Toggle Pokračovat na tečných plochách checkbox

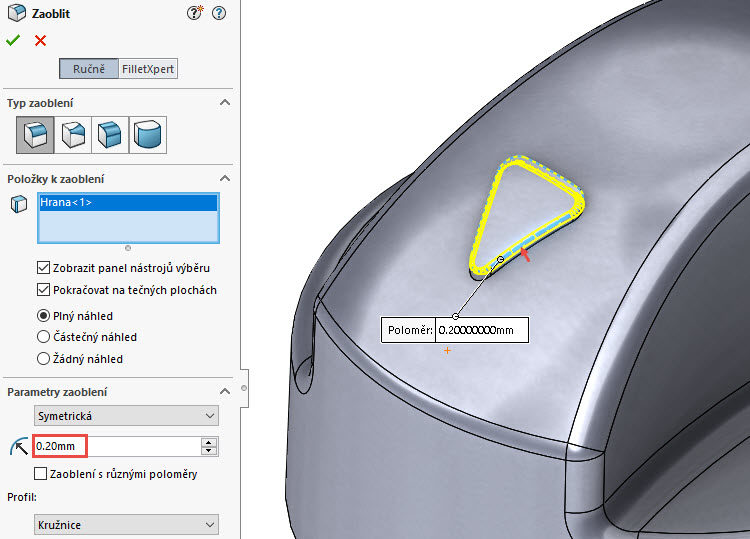[43, 289]
